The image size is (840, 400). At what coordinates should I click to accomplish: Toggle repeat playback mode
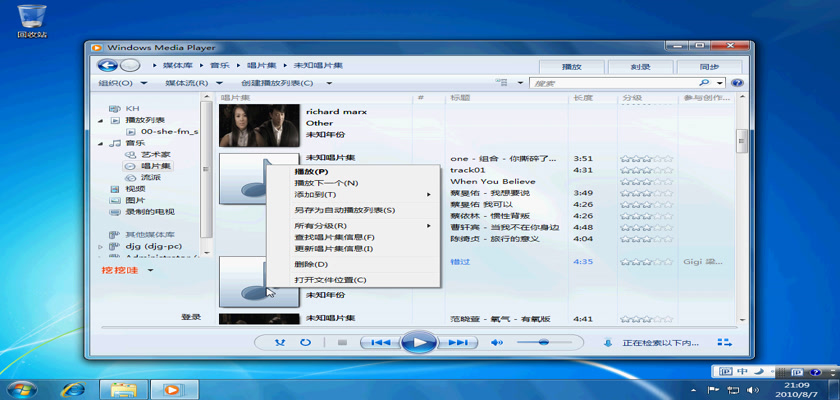coord(304,342)
